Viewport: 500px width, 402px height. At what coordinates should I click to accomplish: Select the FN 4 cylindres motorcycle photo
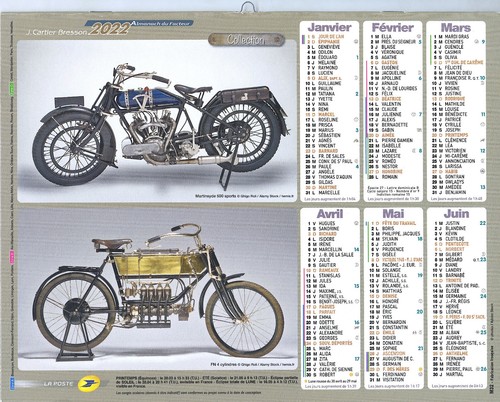pos(157,289)
